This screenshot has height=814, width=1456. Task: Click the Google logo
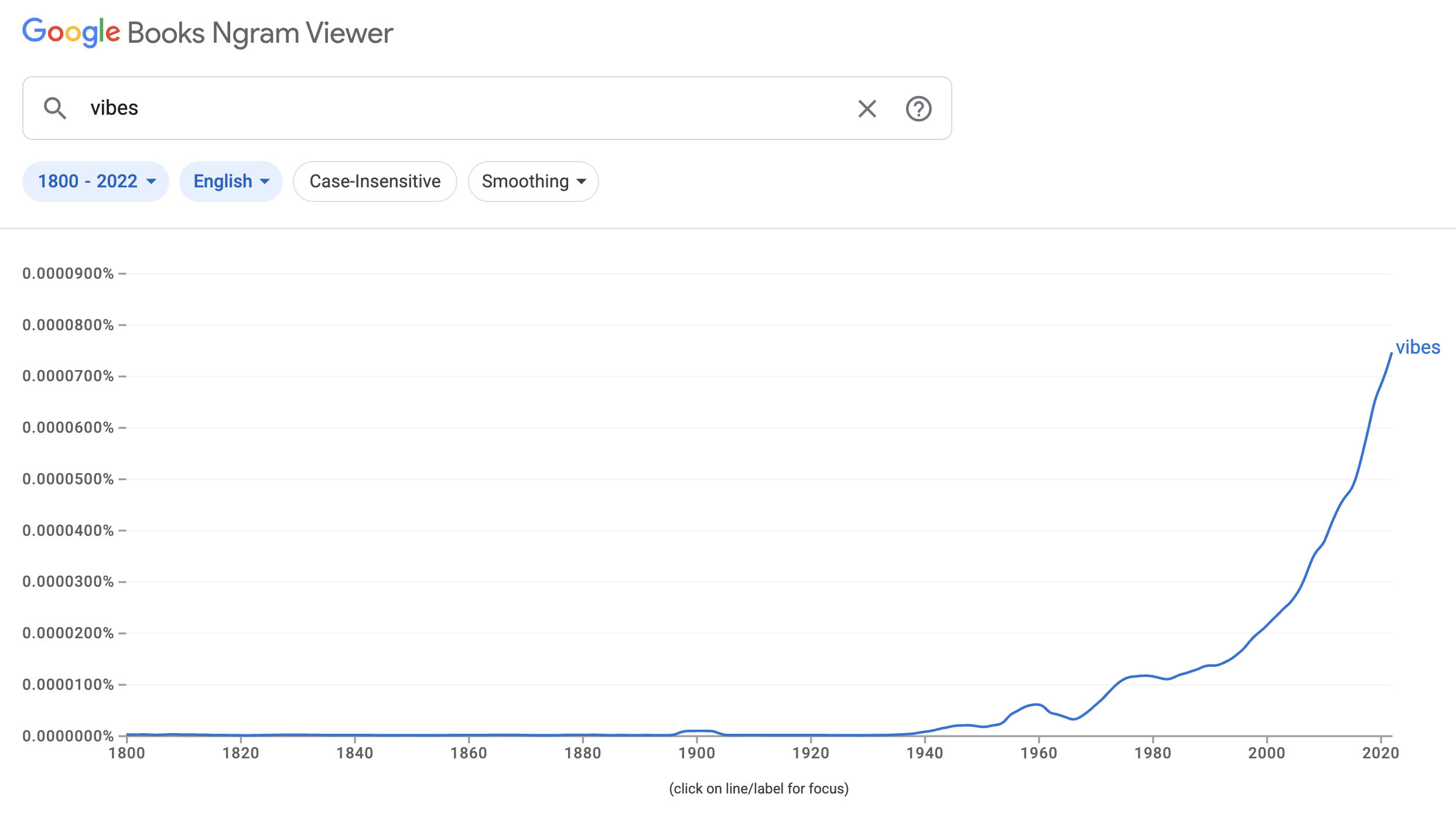[71, 32]
